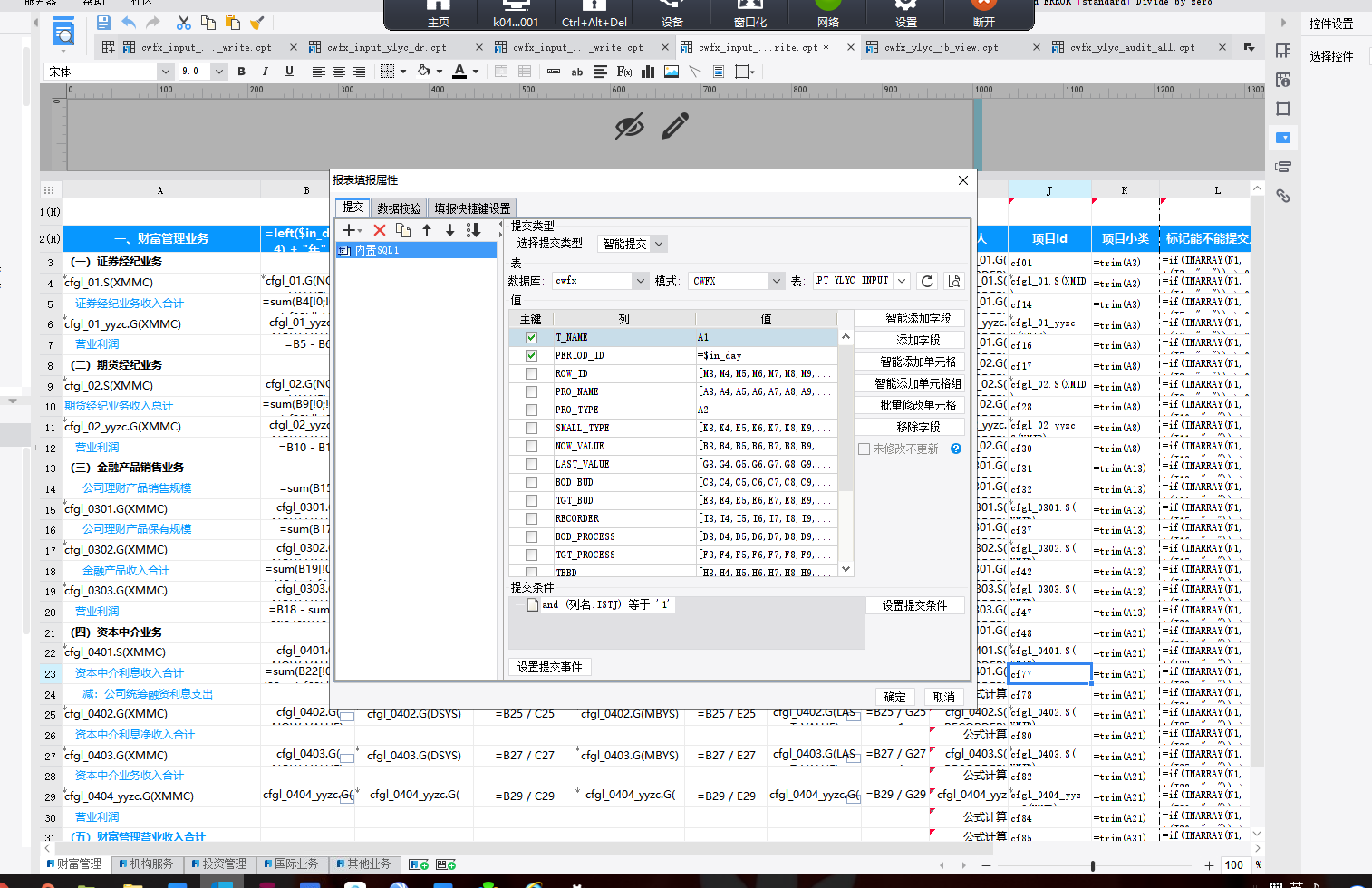1372x888 pixels.
Task: Confirm dialog with 确定 button
Action: (895, 697)
